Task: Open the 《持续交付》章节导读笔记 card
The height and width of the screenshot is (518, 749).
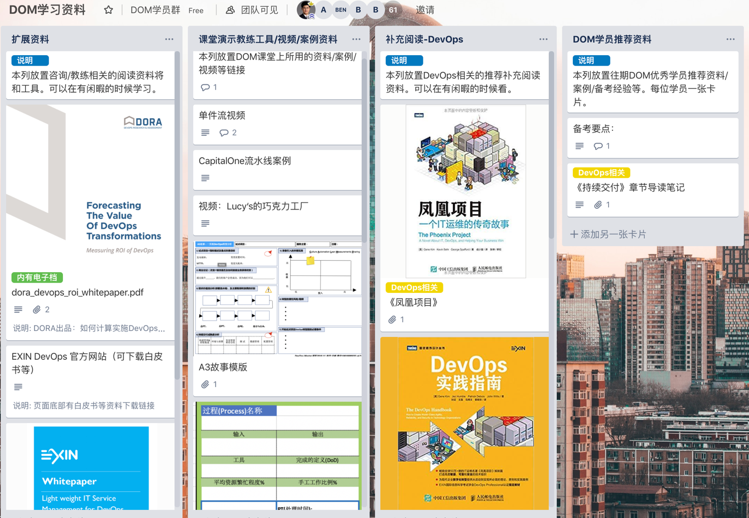Action: 653,190
